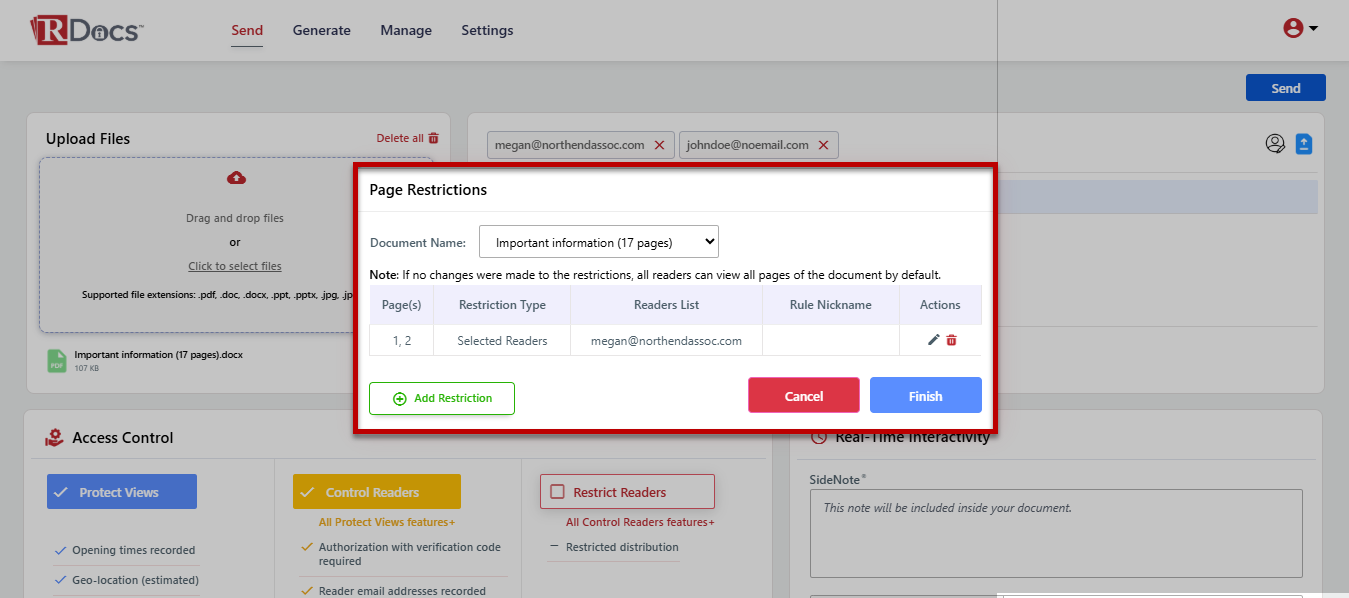This screenshot has height=598, width=1349.
Task: Remove johndoe@noemail.com recipient chip
Action: 823,145
